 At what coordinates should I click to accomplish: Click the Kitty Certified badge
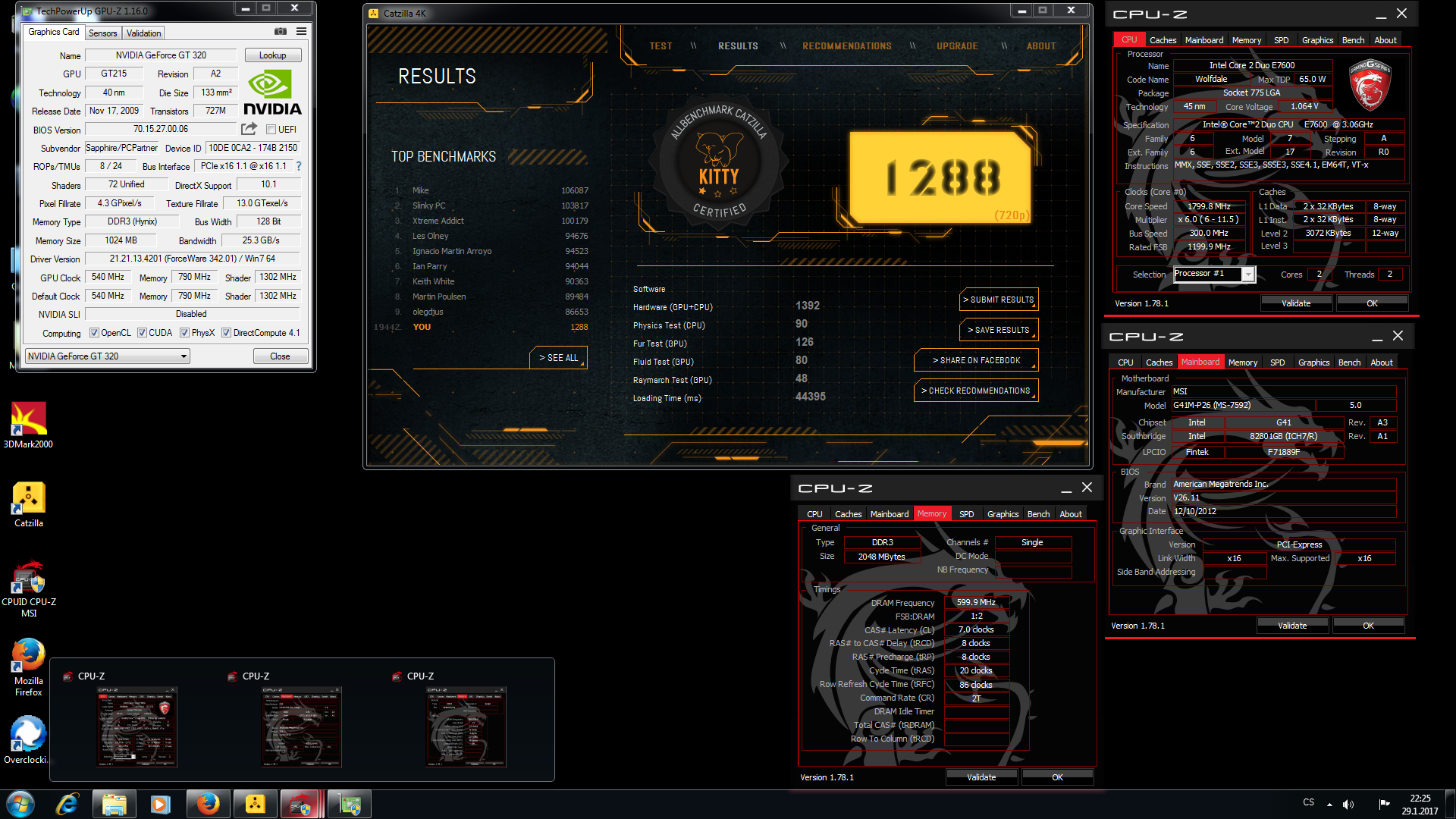click(x=717, y=163)
